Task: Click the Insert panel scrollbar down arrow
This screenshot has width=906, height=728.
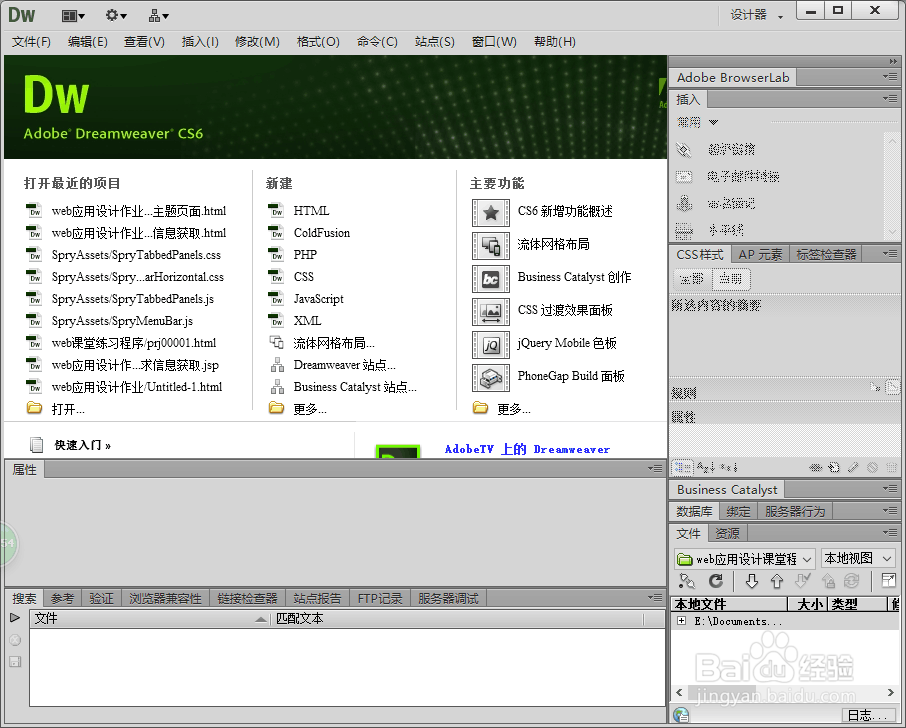Action: coord(892,232)
